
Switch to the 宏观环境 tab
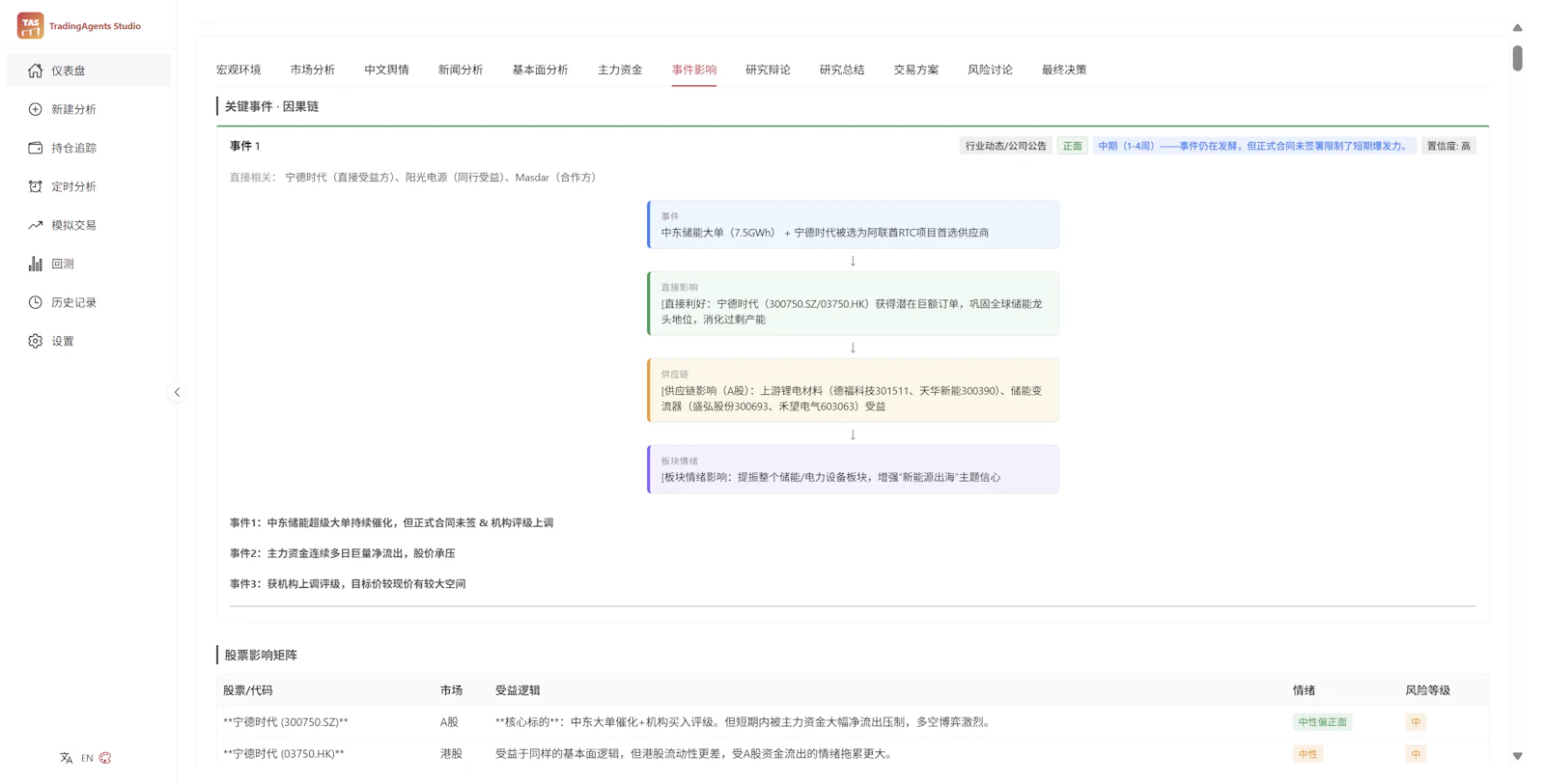pos(239,70)
